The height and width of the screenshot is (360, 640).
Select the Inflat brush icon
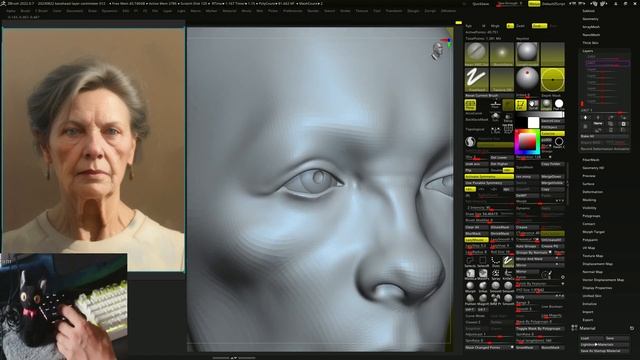[x=483, y=287]
